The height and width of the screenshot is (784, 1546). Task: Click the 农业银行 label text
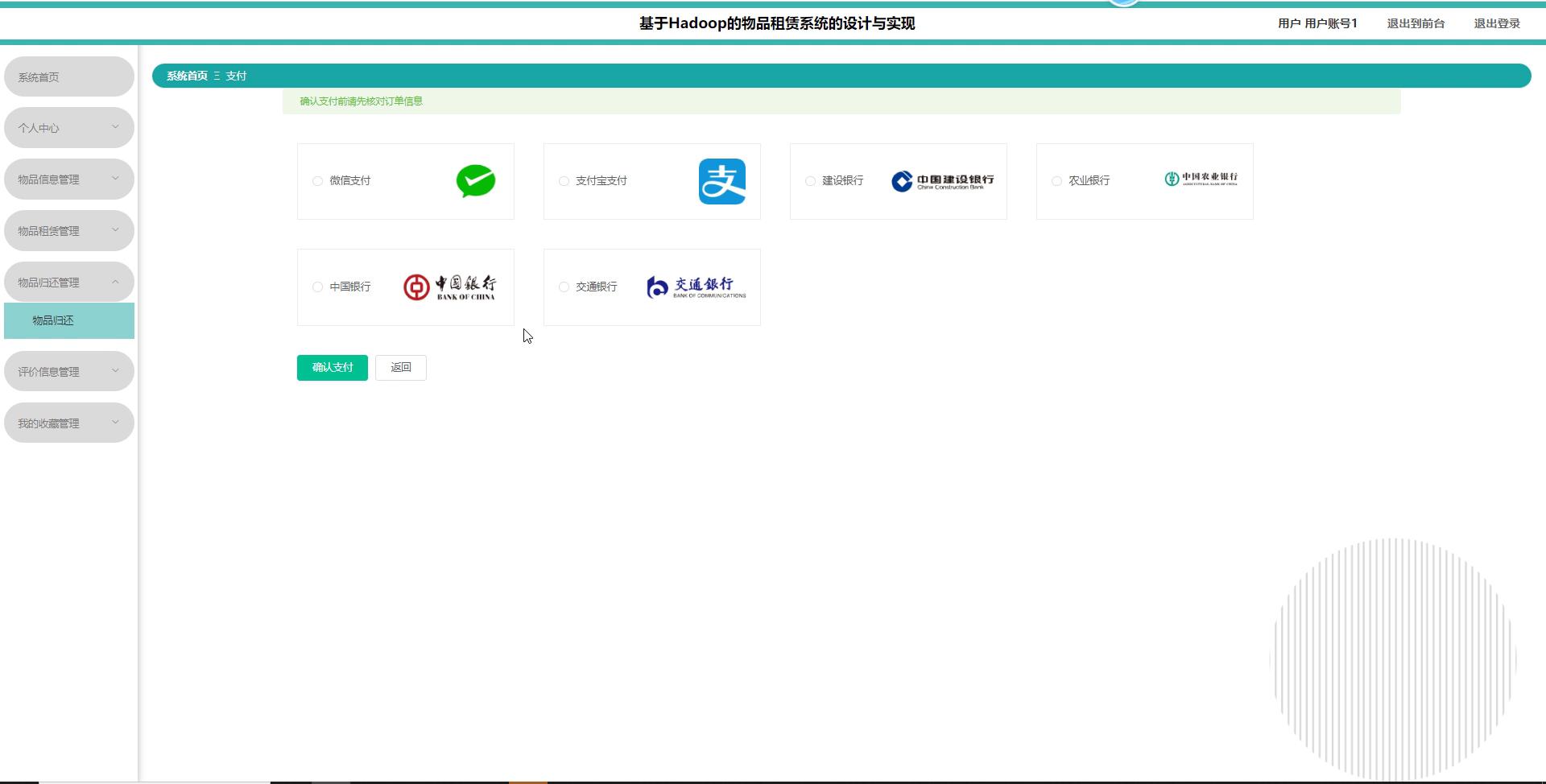pos(1089,181)
